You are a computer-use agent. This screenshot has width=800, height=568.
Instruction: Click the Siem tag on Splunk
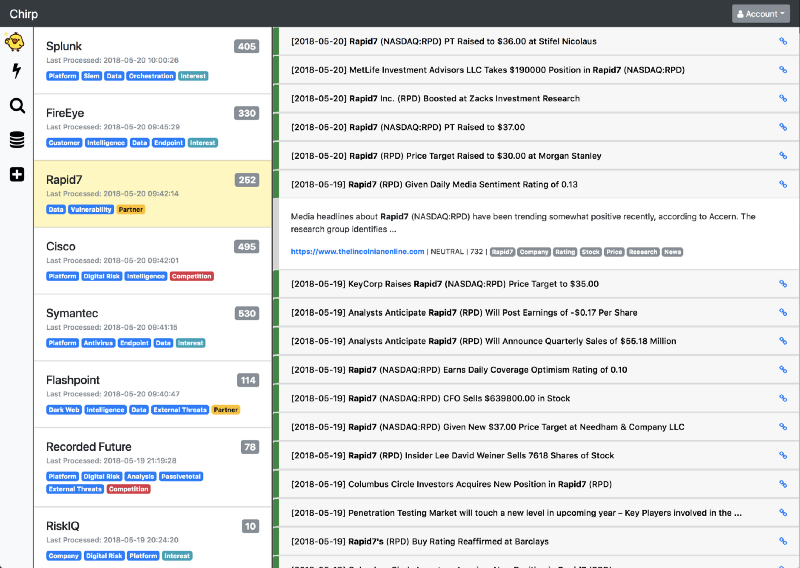(x=92, y=76)
